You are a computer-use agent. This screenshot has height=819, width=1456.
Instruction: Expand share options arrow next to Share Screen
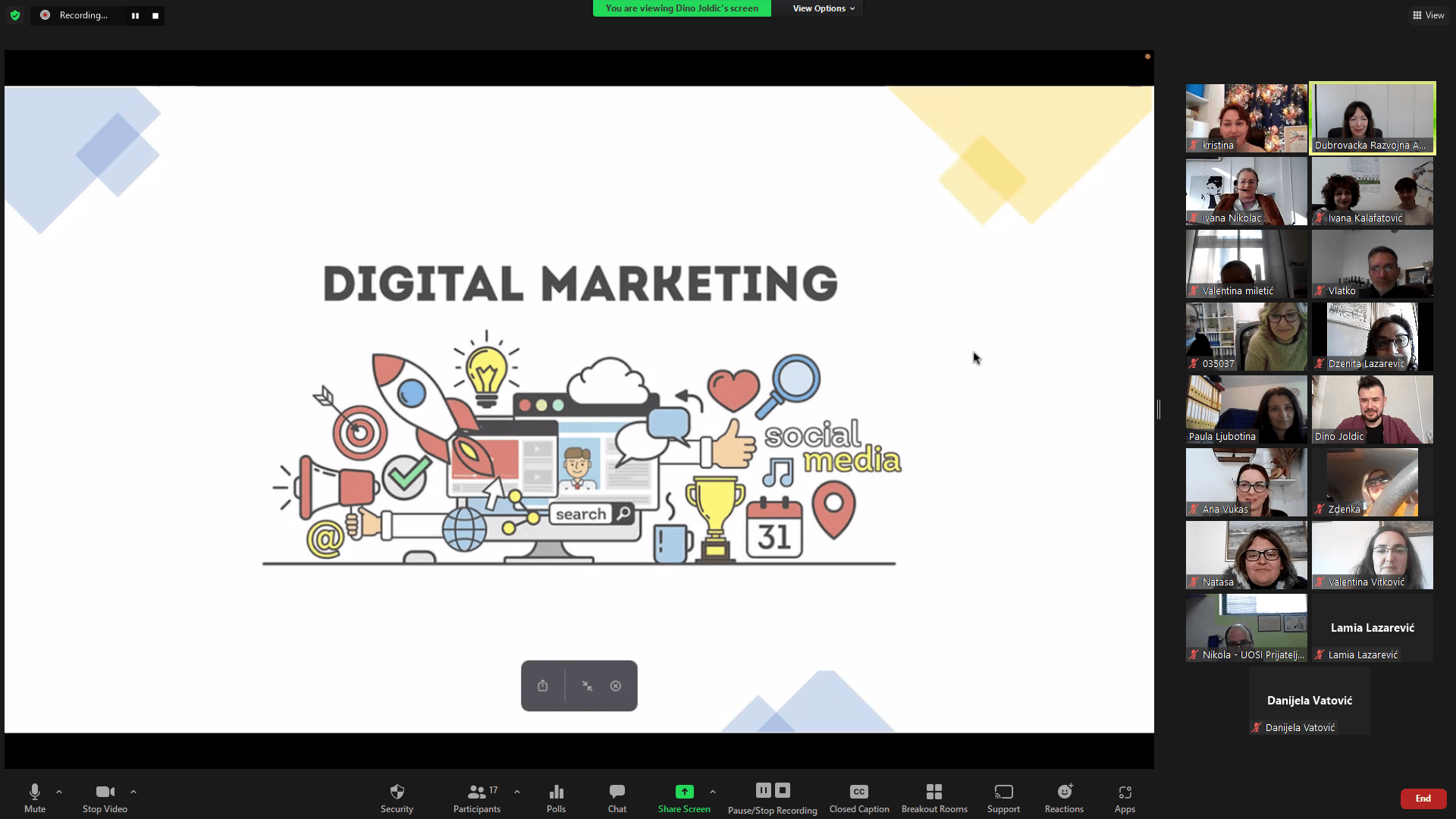pos(713,792)
